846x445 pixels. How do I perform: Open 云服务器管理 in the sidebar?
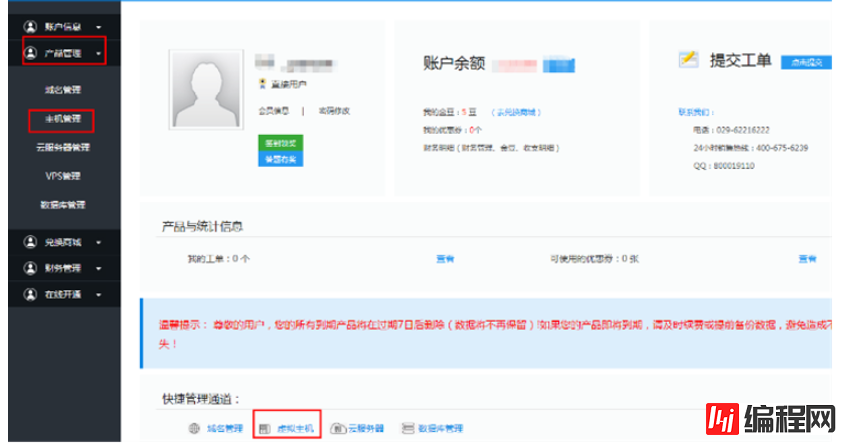click(61, 148)
